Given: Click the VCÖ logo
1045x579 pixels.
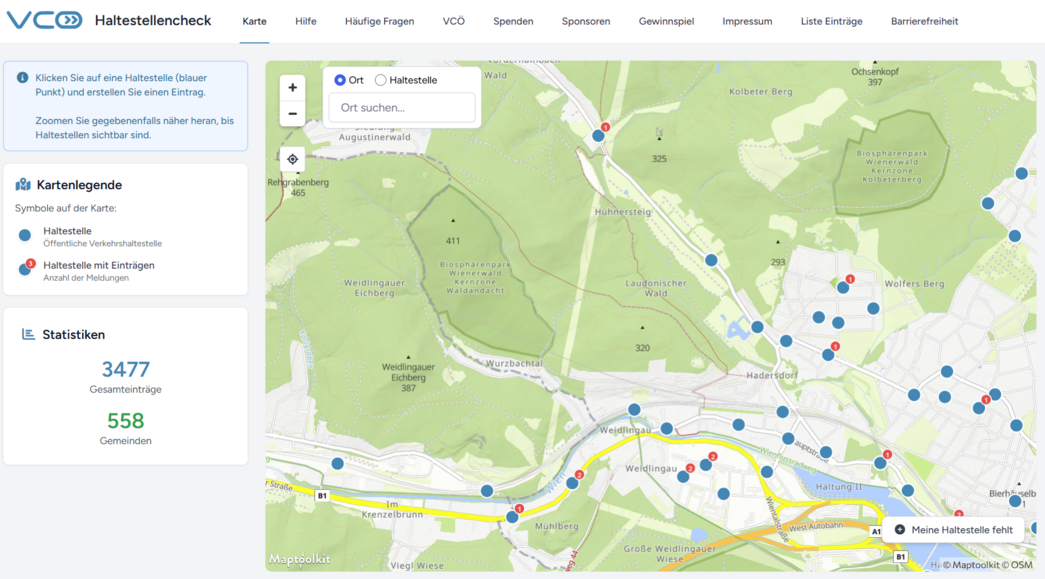Looking at the screenshot, I should point(45,20).
